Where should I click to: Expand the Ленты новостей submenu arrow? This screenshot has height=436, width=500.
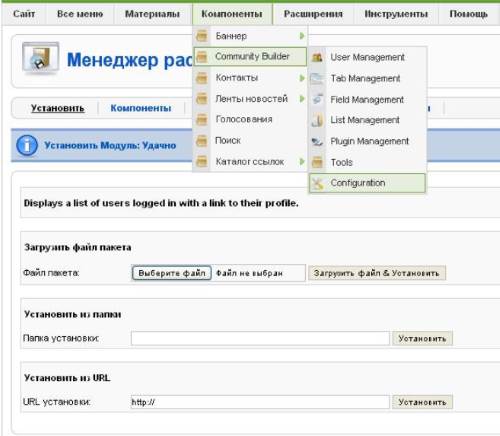(x=302, y=99)
